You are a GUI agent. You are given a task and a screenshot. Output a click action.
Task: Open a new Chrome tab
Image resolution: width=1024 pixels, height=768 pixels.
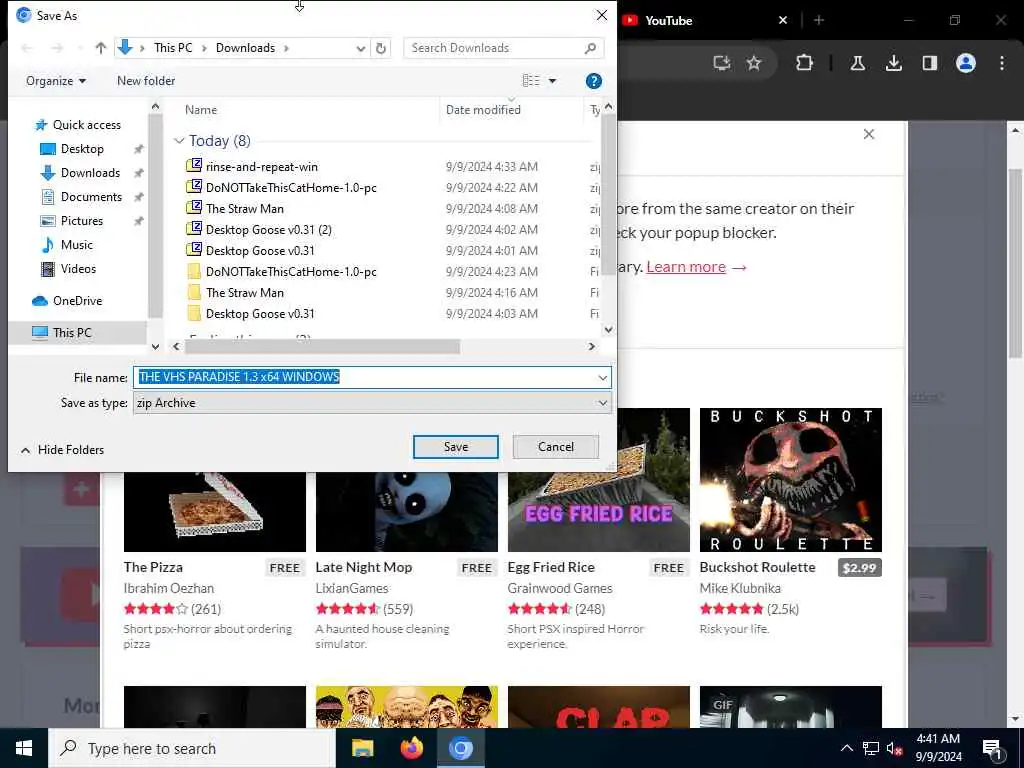(x=819, y=20)
